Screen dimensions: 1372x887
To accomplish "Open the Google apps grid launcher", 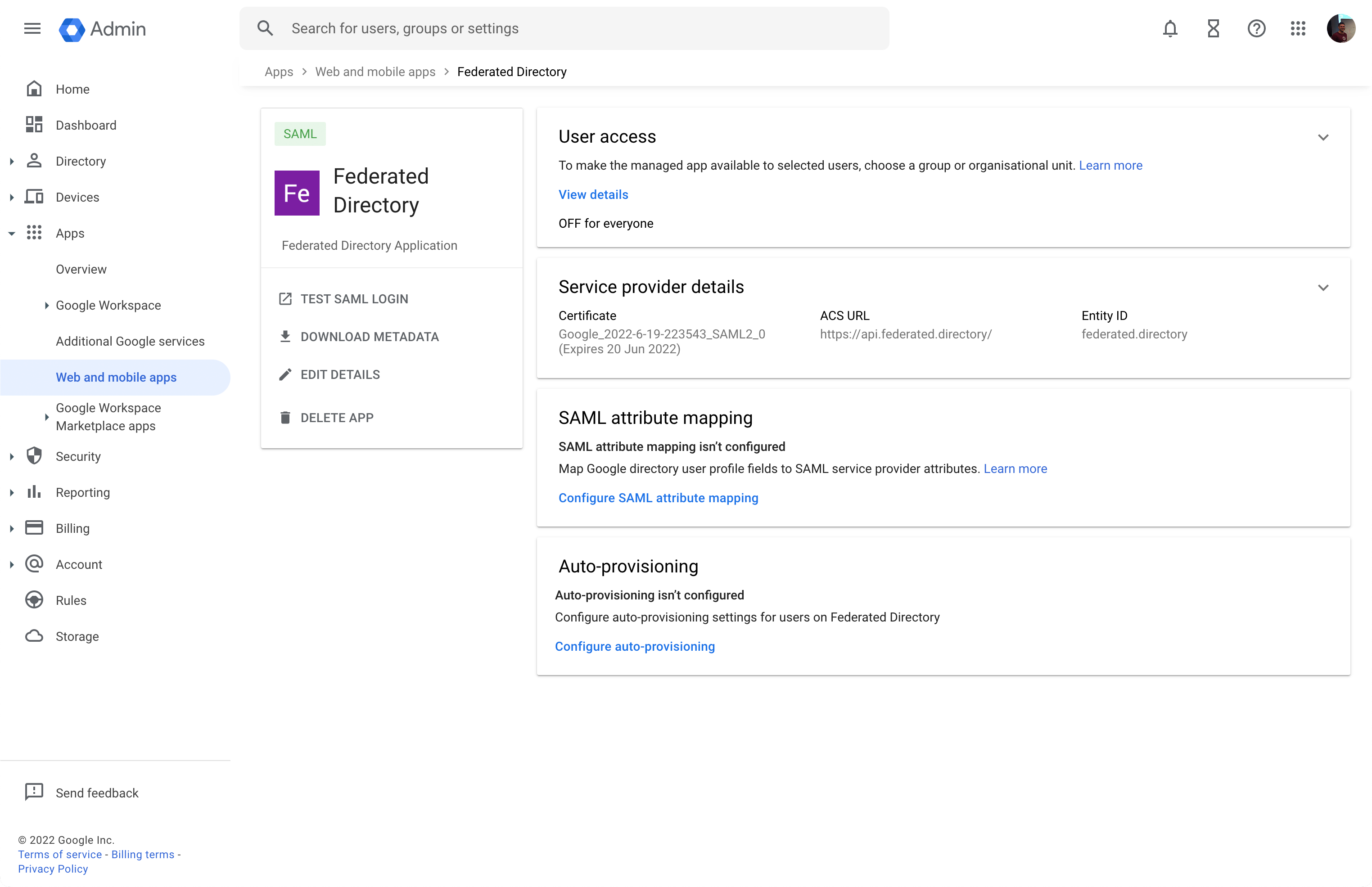I will pyautogui.click(x=1298, y=28).
